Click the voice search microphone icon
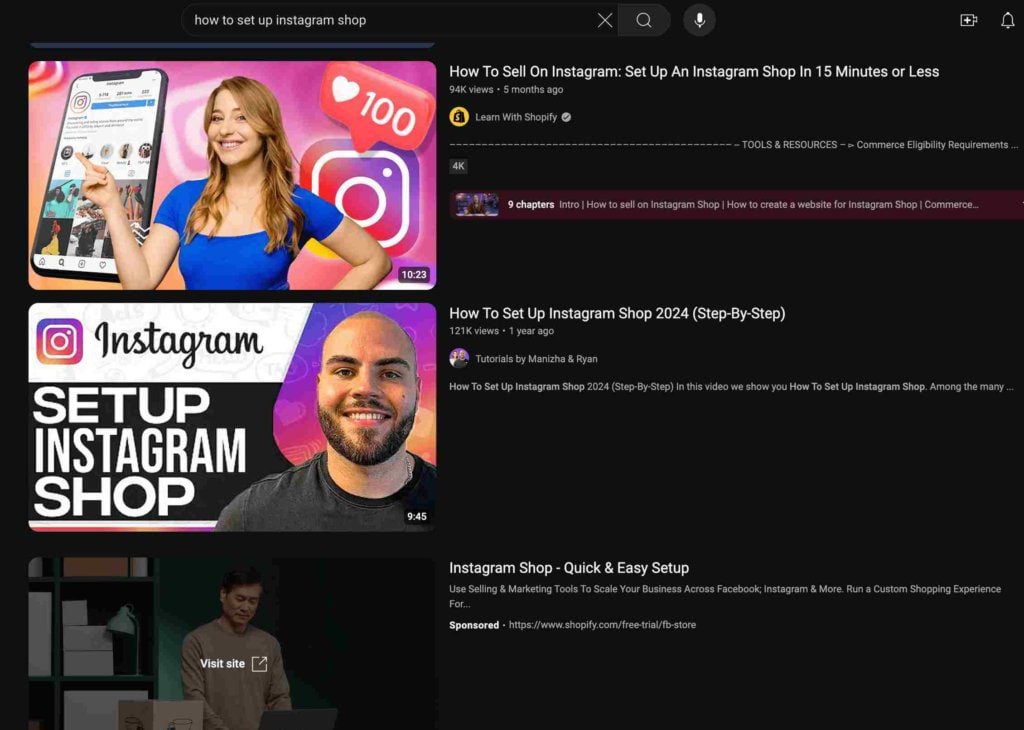This screenshot has height=730, width=1024. pyautogui.click(x=698, y=20)
